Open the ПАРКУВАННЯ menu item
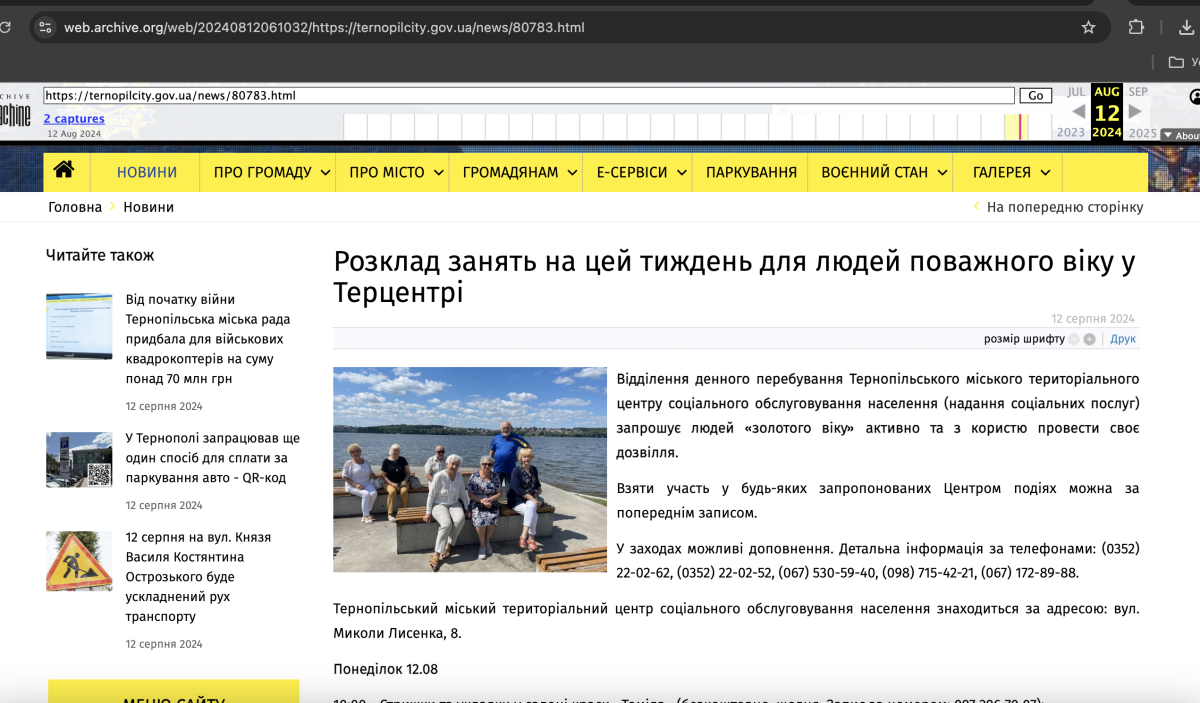1200x703 pixels. (751, 172)
